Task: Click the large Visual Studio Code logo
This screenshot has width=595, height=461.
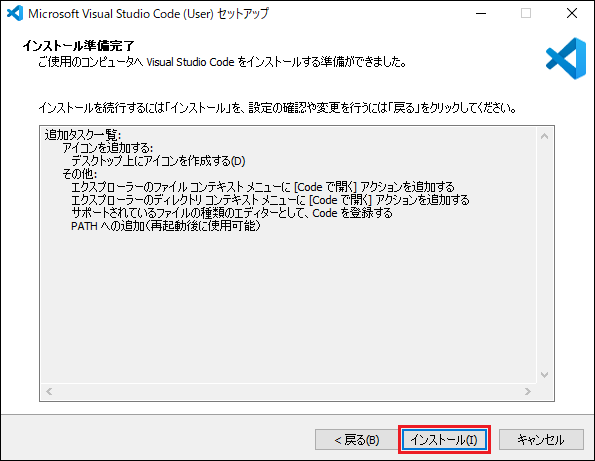Action: pyautogui.click(x=566, y=58)
